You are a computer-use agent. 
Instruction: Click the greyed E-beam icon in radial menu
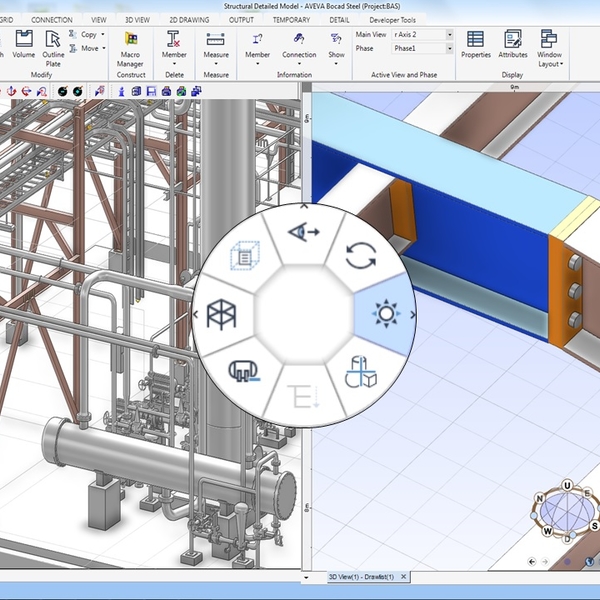[x=303, y=396]
